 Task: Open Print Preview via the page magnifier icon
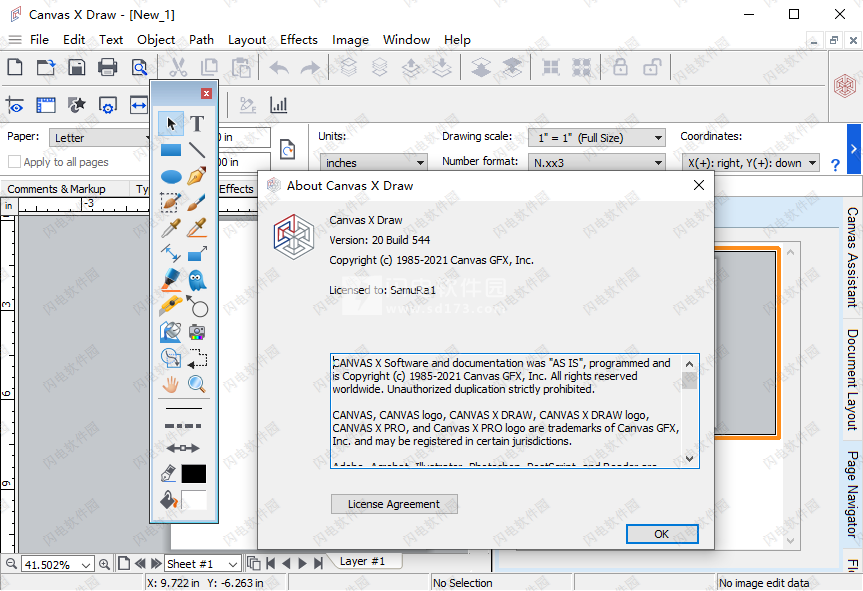pos(139,67)
